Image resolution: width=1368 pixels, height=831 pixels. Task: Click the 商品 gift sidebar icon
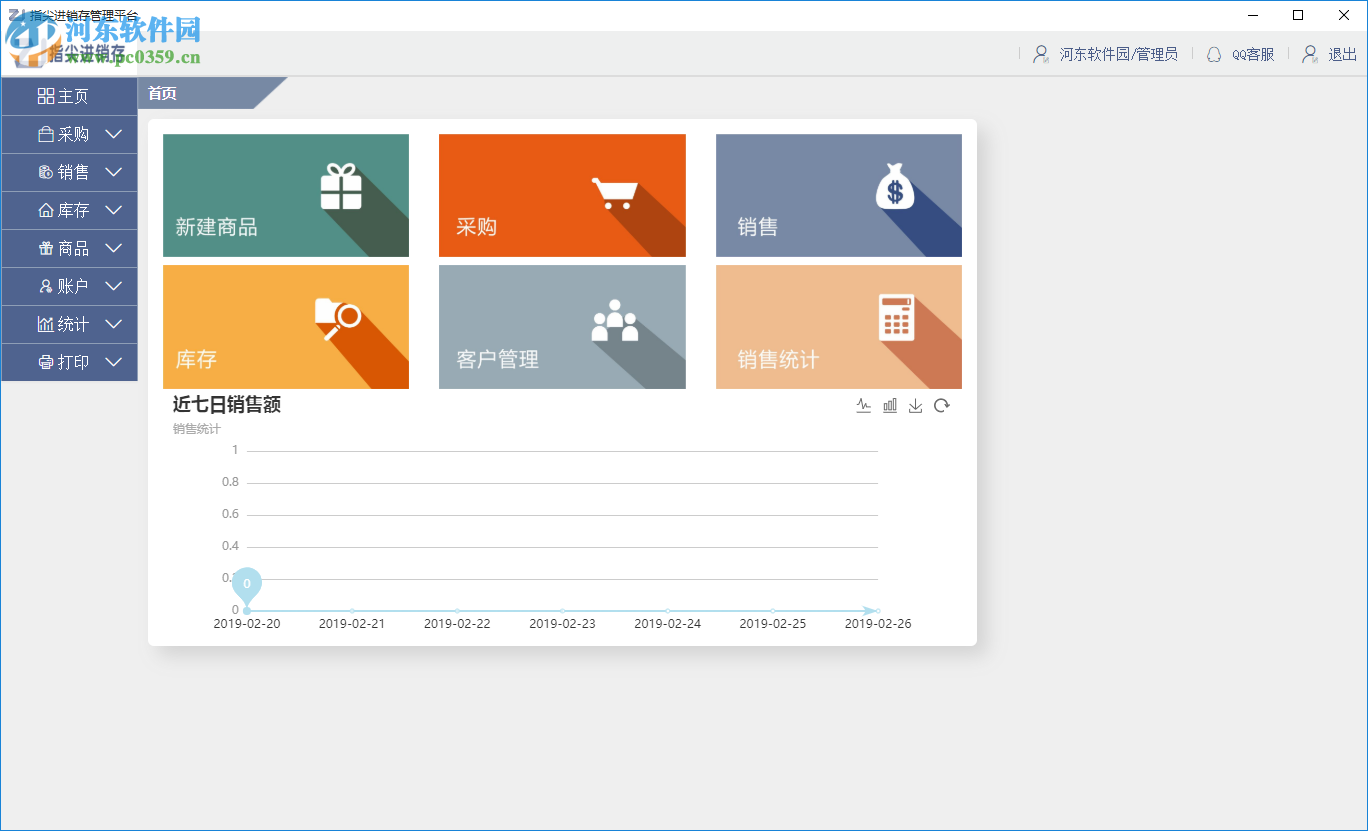46,248
